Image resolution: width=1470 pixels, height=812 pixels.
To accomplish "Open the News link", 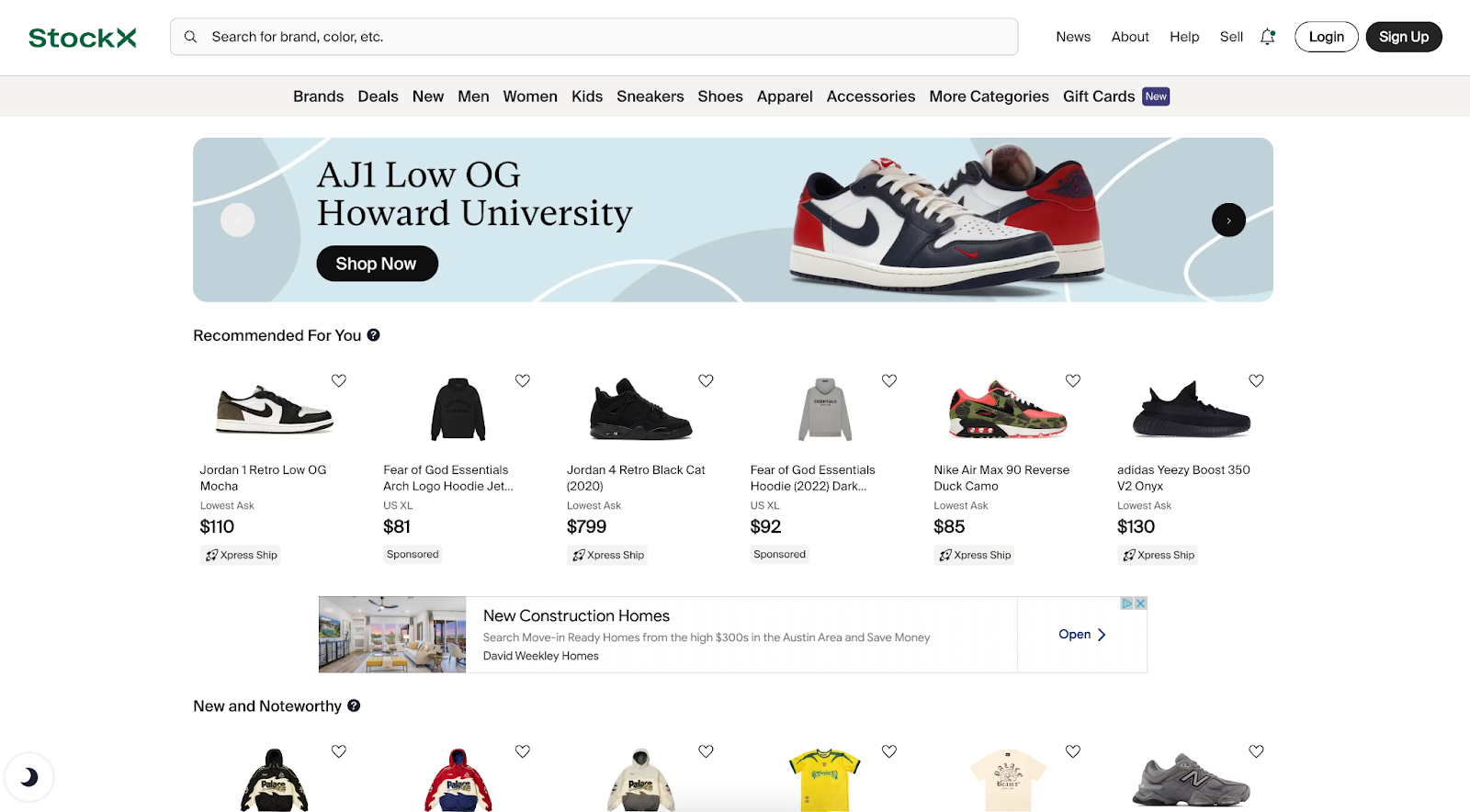I will (x=1073, y=37).
